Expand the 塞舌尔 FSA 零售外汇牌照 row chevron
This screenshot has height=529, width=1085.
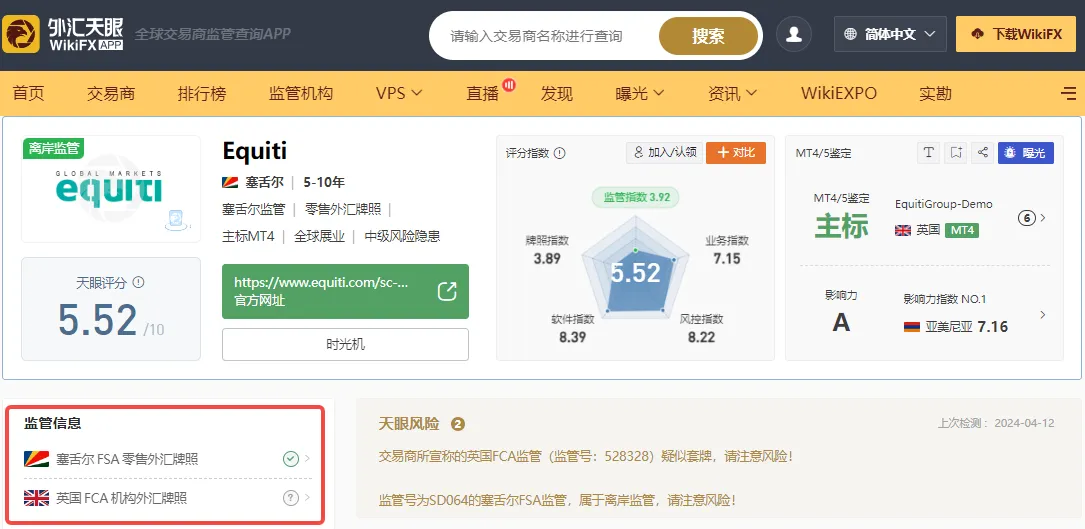tap(307, 458)
